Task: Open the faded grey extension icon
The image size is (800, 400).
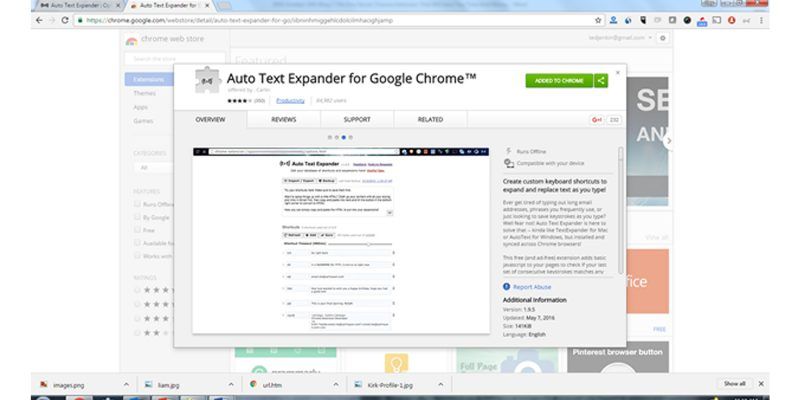Action: [658, 20]
